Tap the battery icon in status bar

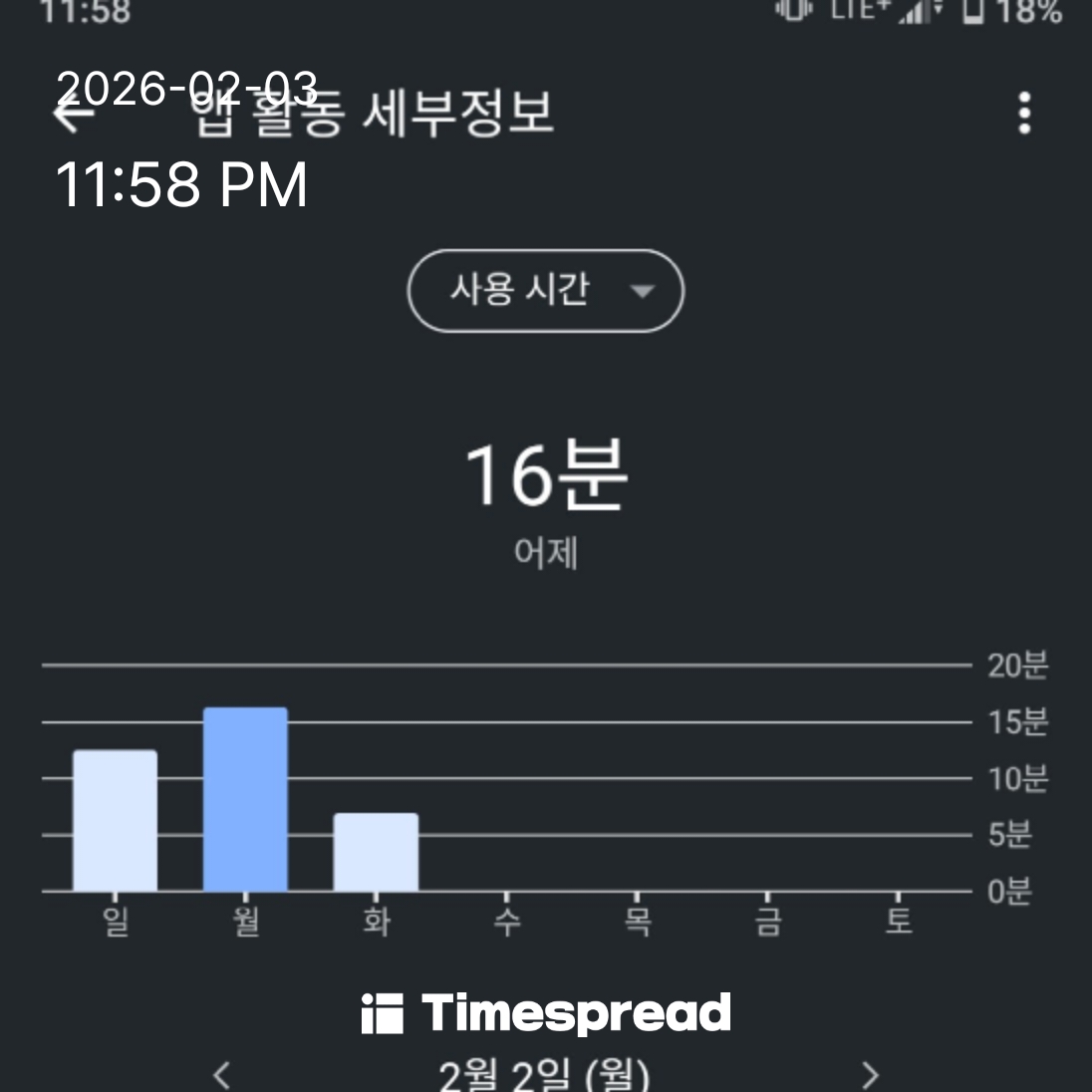[x=972, y=10]
